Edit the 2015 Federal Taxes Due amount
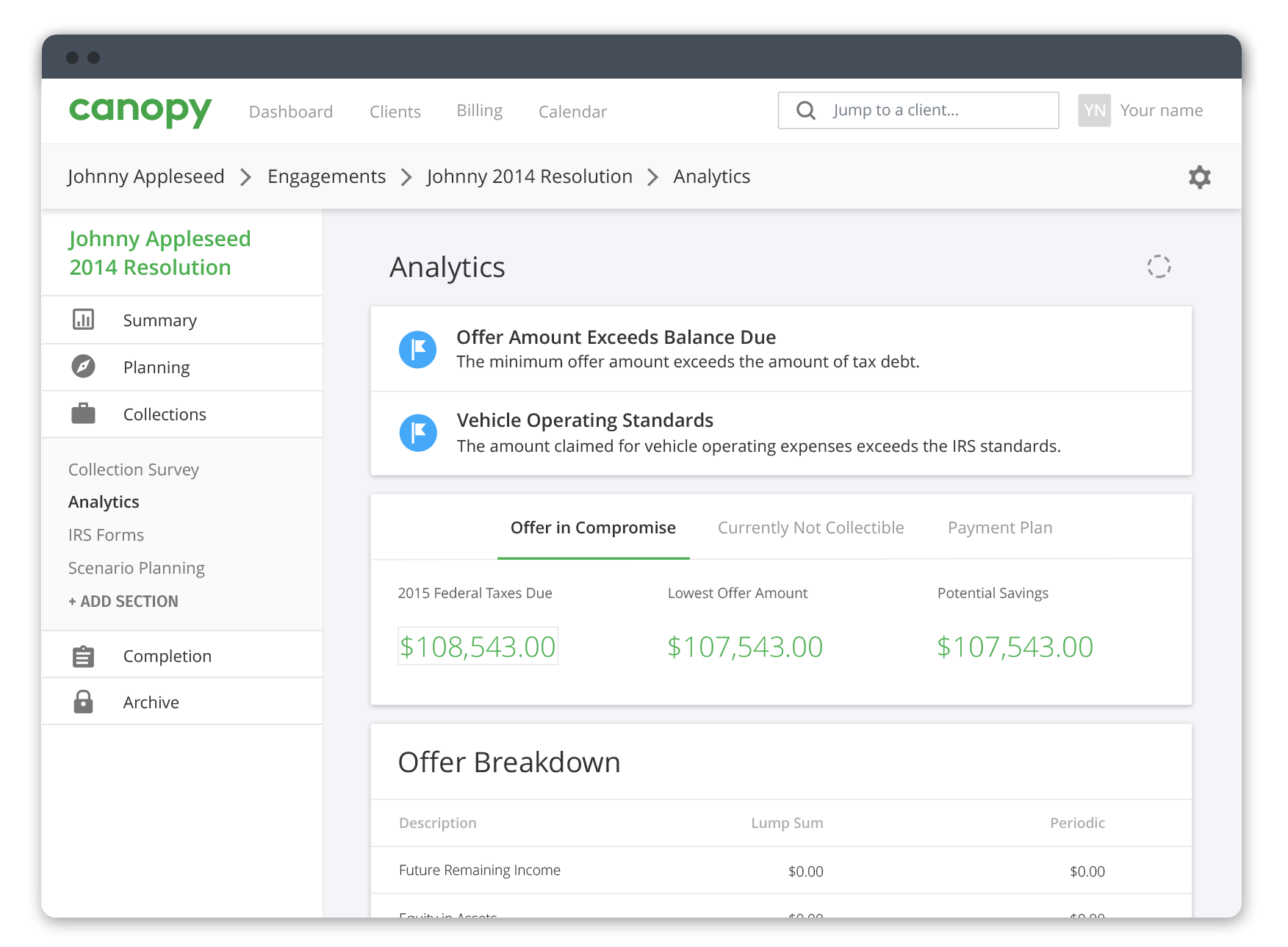This screenshot has height=947, width=1288. coord(478,647)
